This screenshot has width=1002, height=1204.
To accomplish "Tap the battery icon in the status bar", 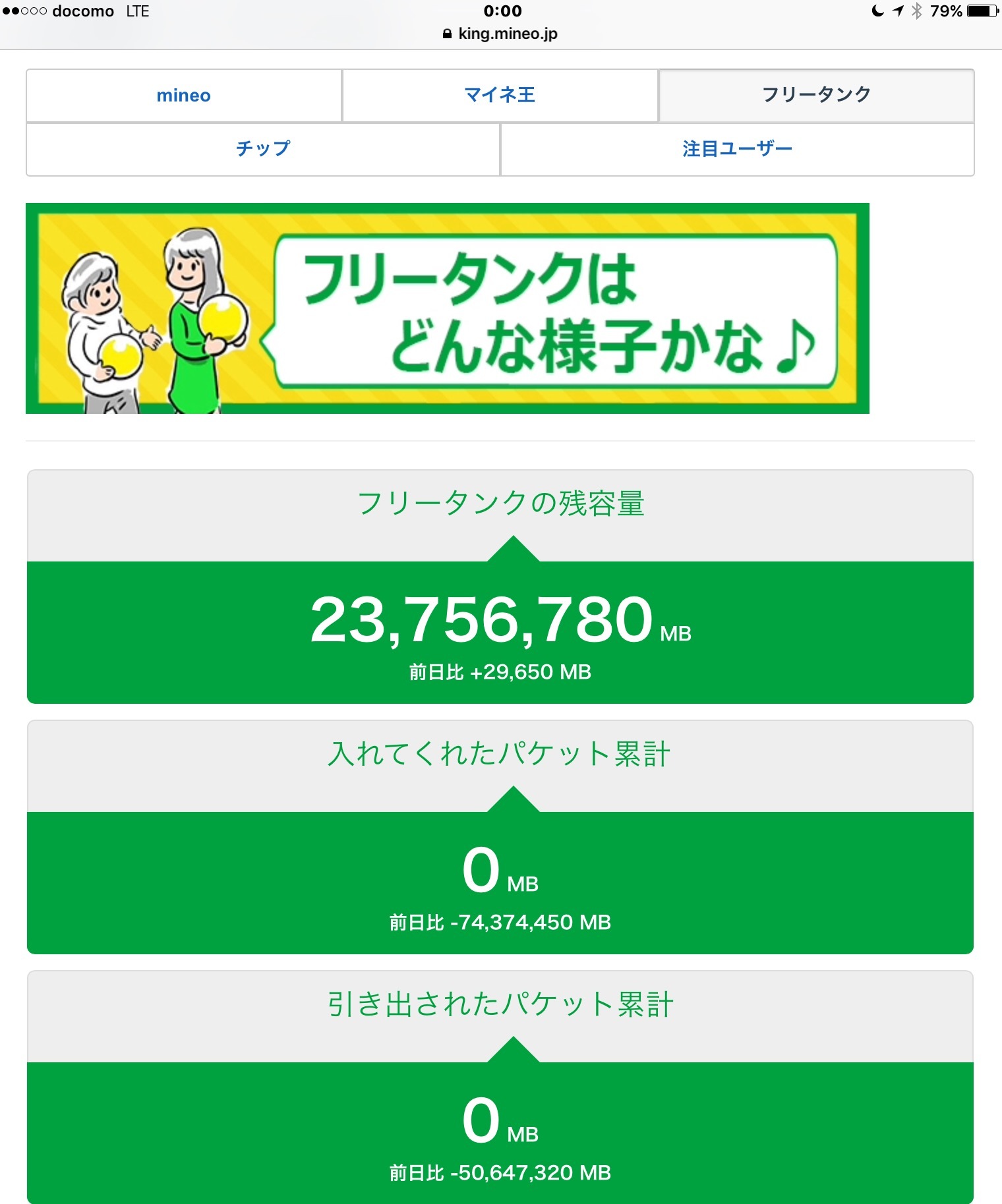I will (x=982, y=11).
